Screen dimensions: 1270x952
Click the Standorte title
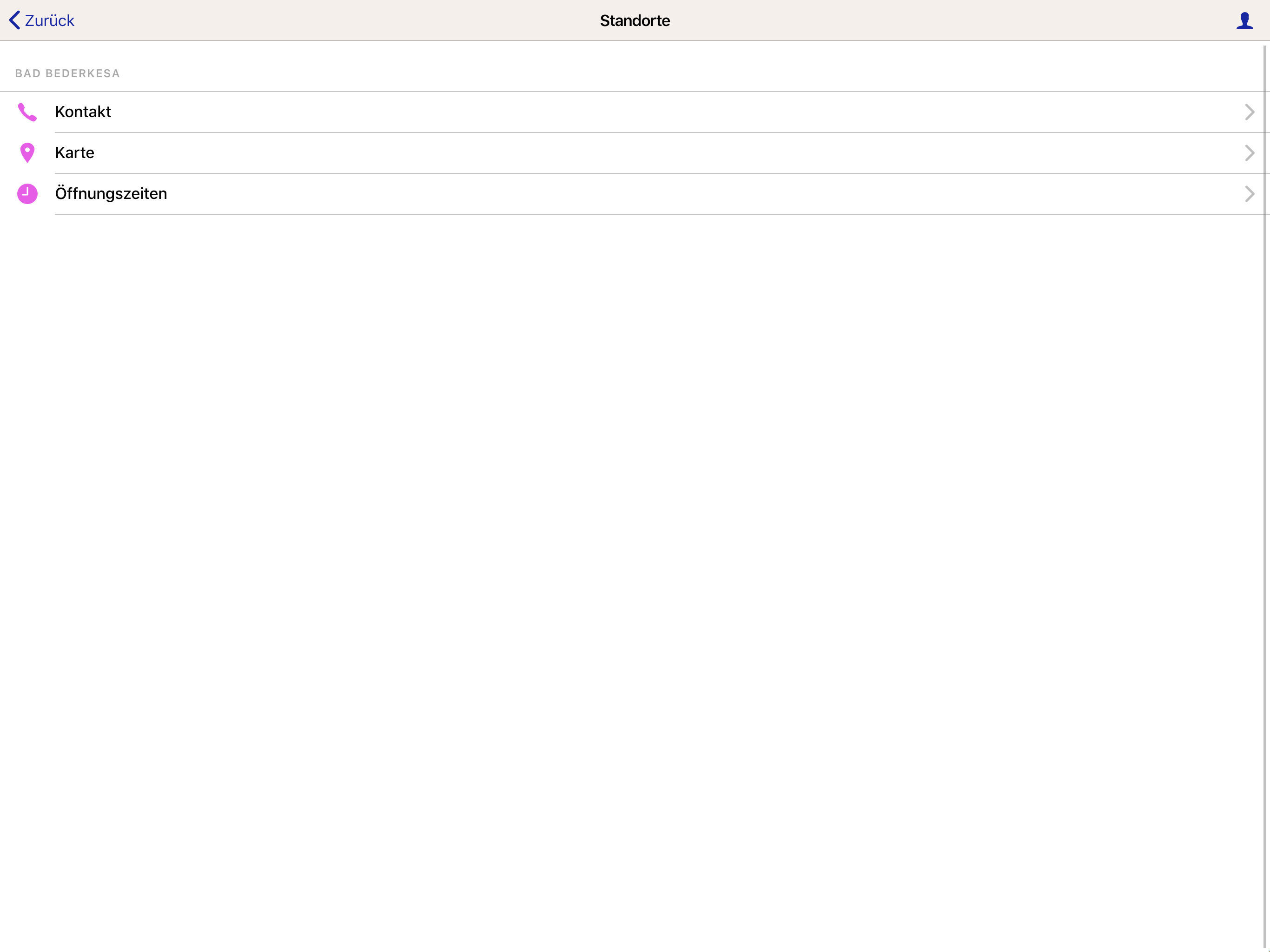[635, 20]
